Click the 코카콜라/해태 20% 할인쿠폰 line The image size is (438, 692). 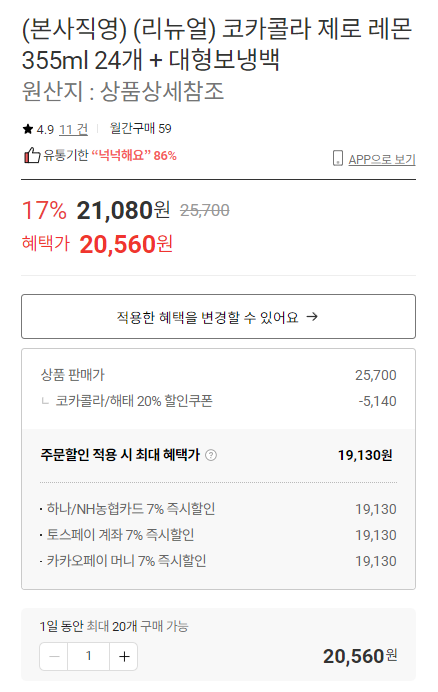coord(219,401)
